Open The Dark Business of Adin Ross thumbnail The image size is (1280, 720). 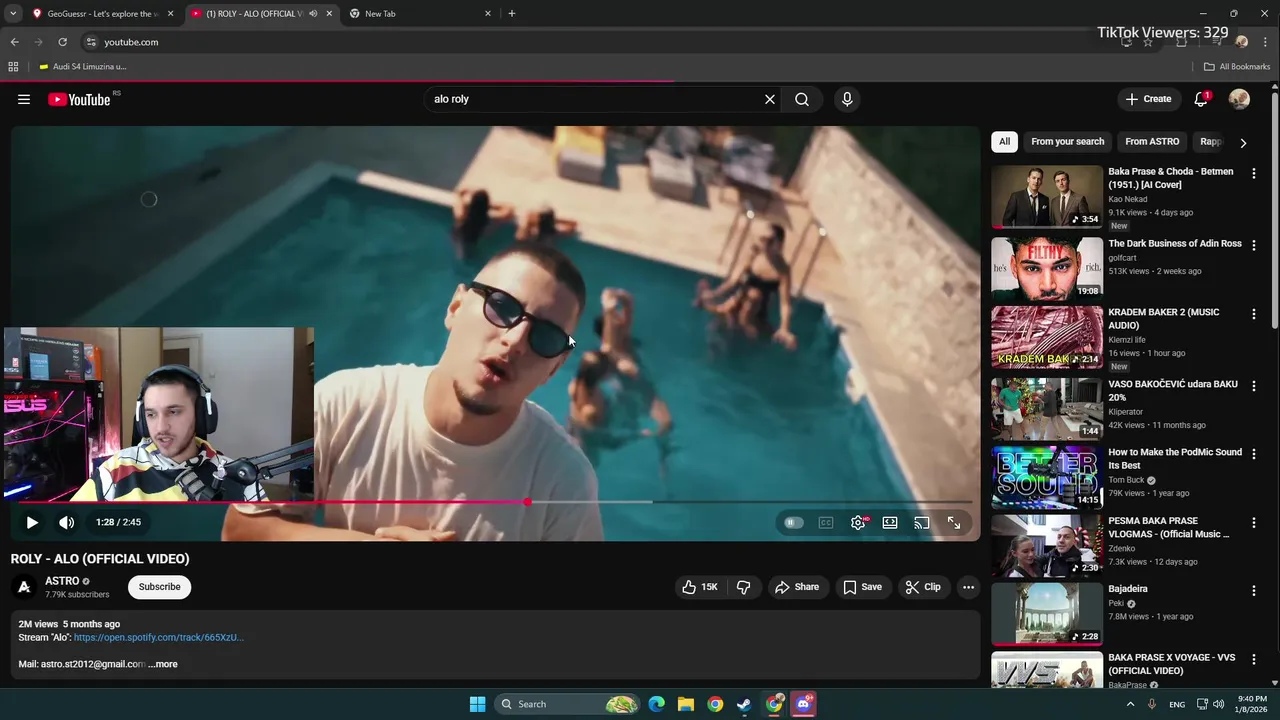1047,268
